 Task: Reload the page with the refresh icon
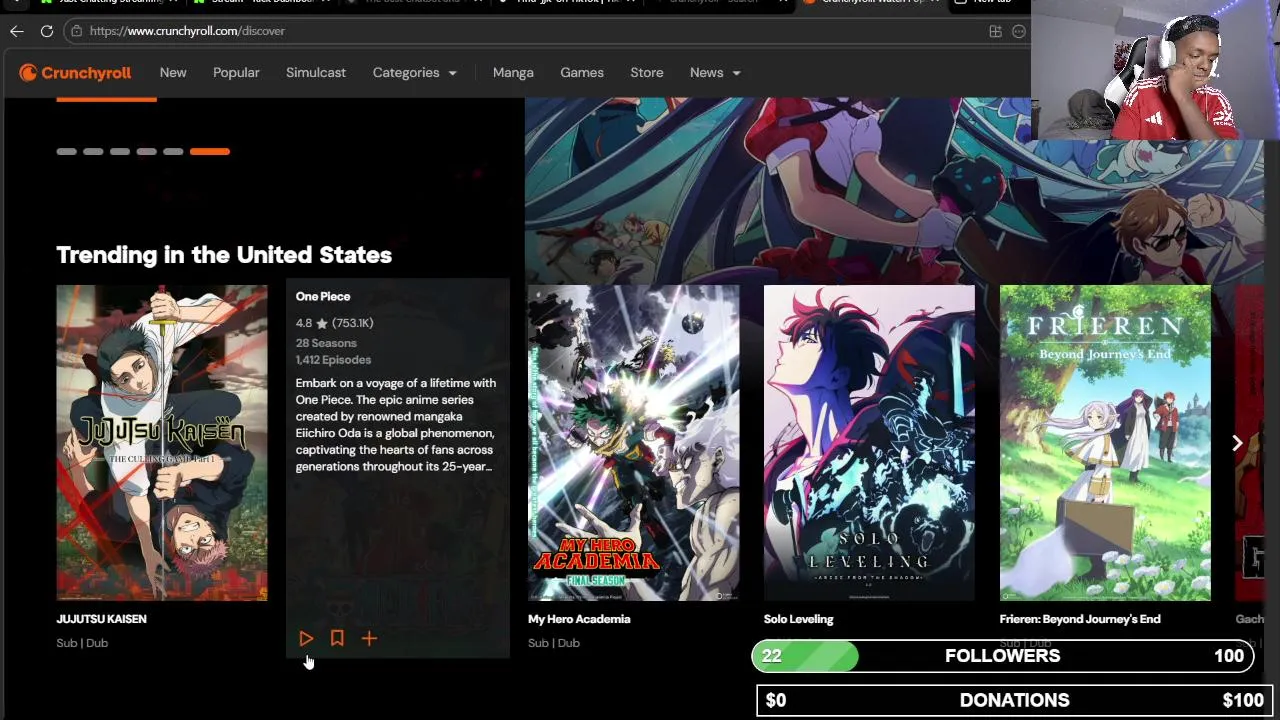pos(47,31)
